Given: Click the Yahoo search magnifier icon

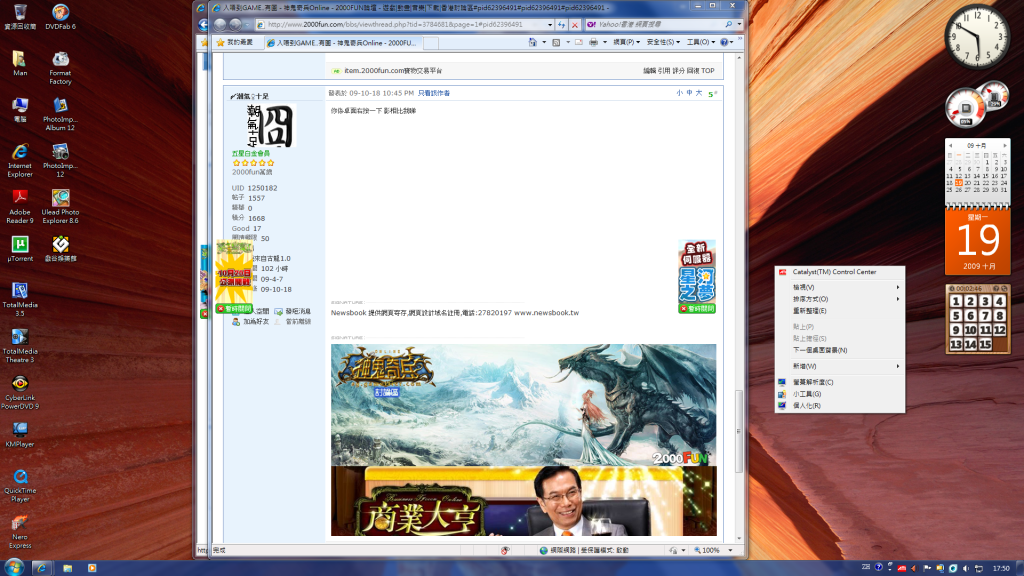Looking at the screenshot, I should (x=729, y=25).
